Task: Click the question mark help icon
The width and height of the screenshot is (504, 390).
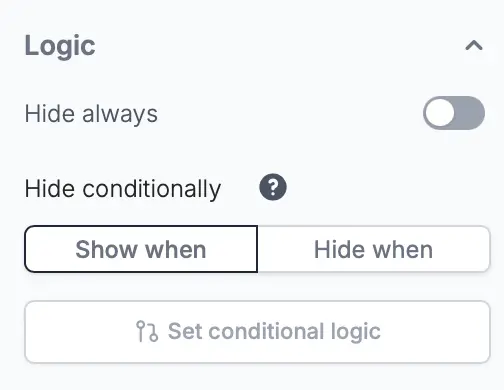Action: tap(273, 187)
